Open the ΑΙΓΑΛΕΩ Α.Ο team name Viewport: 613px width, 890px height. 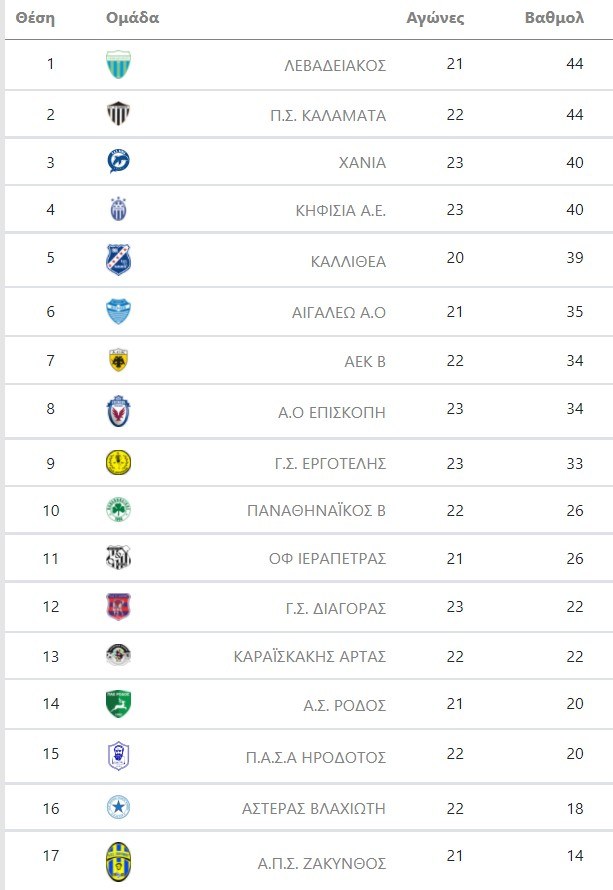(x=338, y=312)
